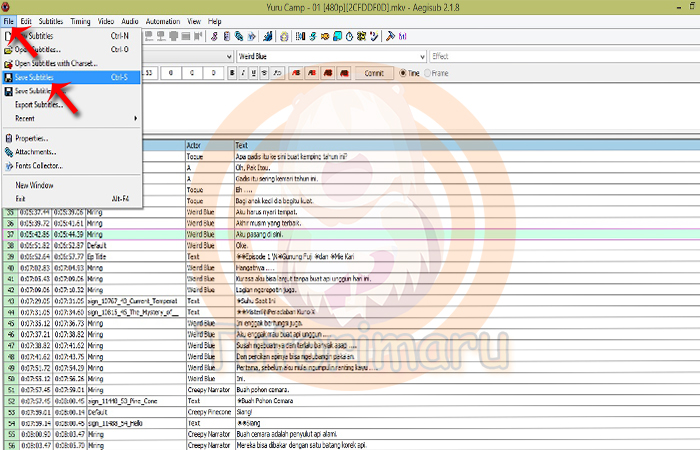The image size is (700, 450).
Task: Click the start time 0:07:02.83 cell
Action: (x=35, y=268)
